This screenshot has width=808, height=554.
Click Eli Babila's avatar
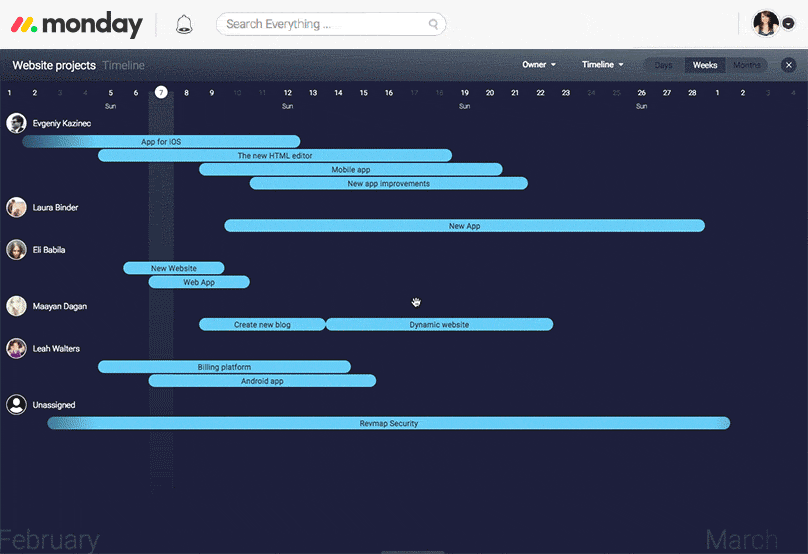(x=16, y=249)
